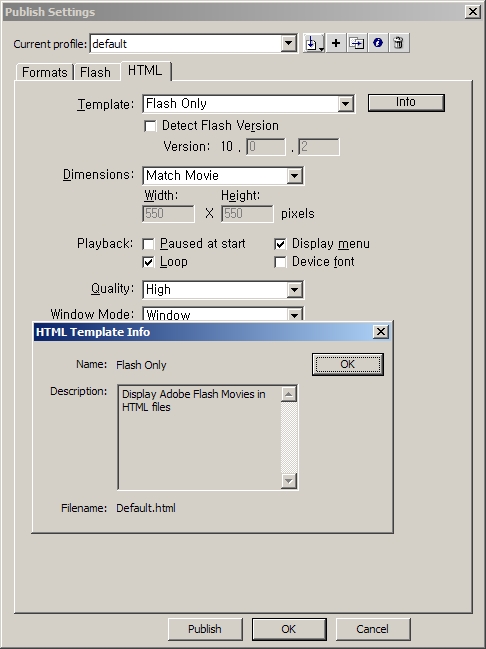
Task: Switch to the Flash tab
Action: tap(96, 72)
